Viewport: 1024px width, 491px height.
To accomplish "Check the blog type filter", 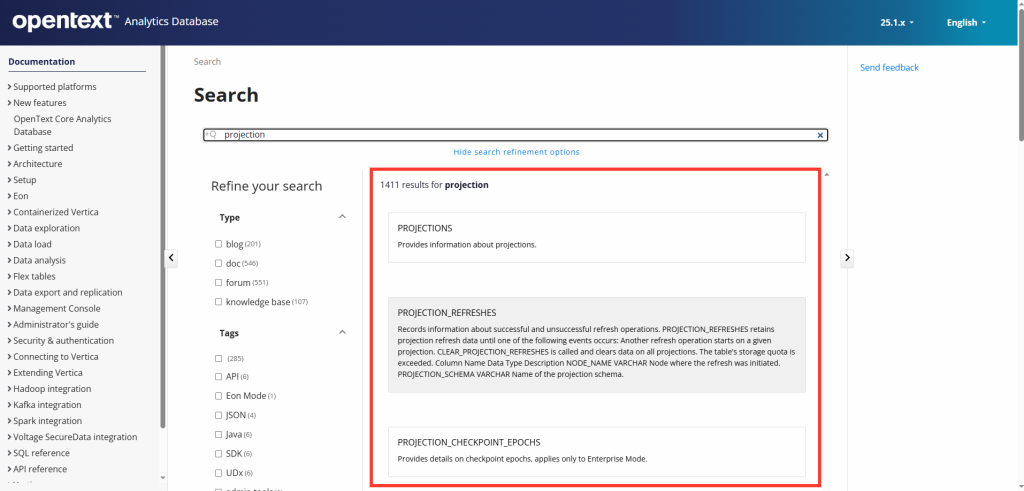I will 219,244.
